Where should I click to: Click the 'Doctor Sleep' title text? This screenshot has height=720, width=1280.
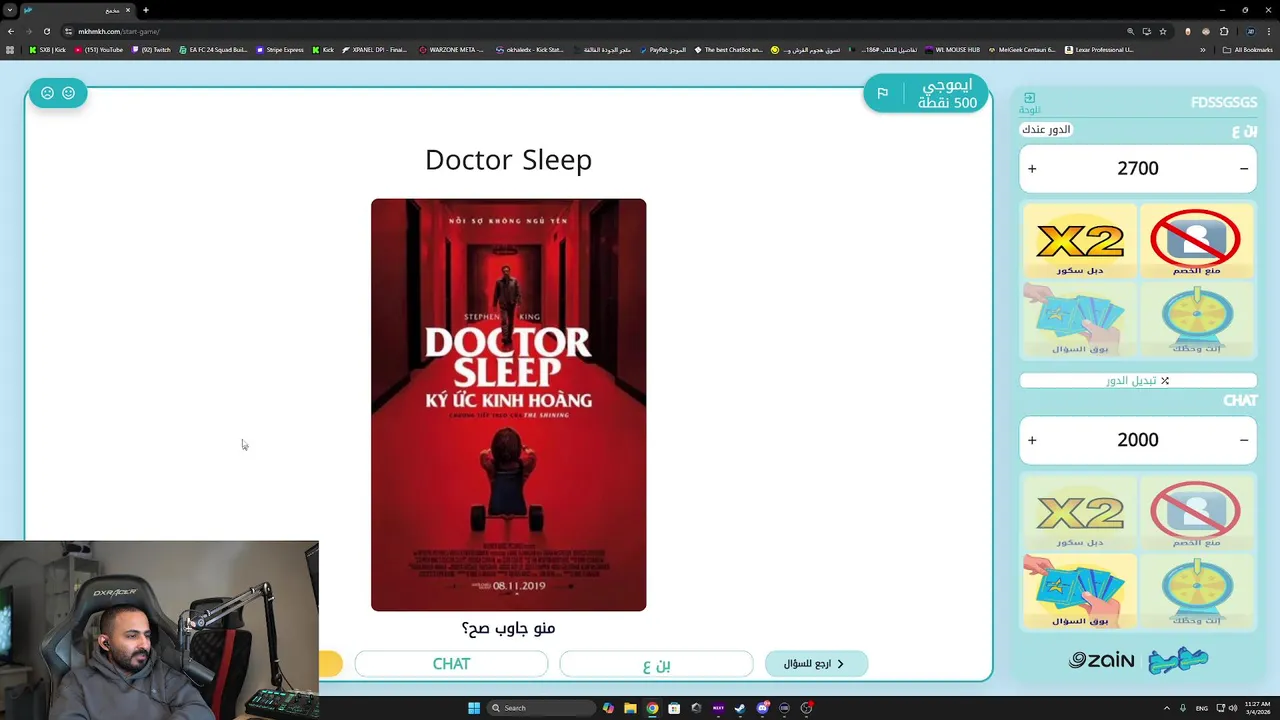[508, 160]
